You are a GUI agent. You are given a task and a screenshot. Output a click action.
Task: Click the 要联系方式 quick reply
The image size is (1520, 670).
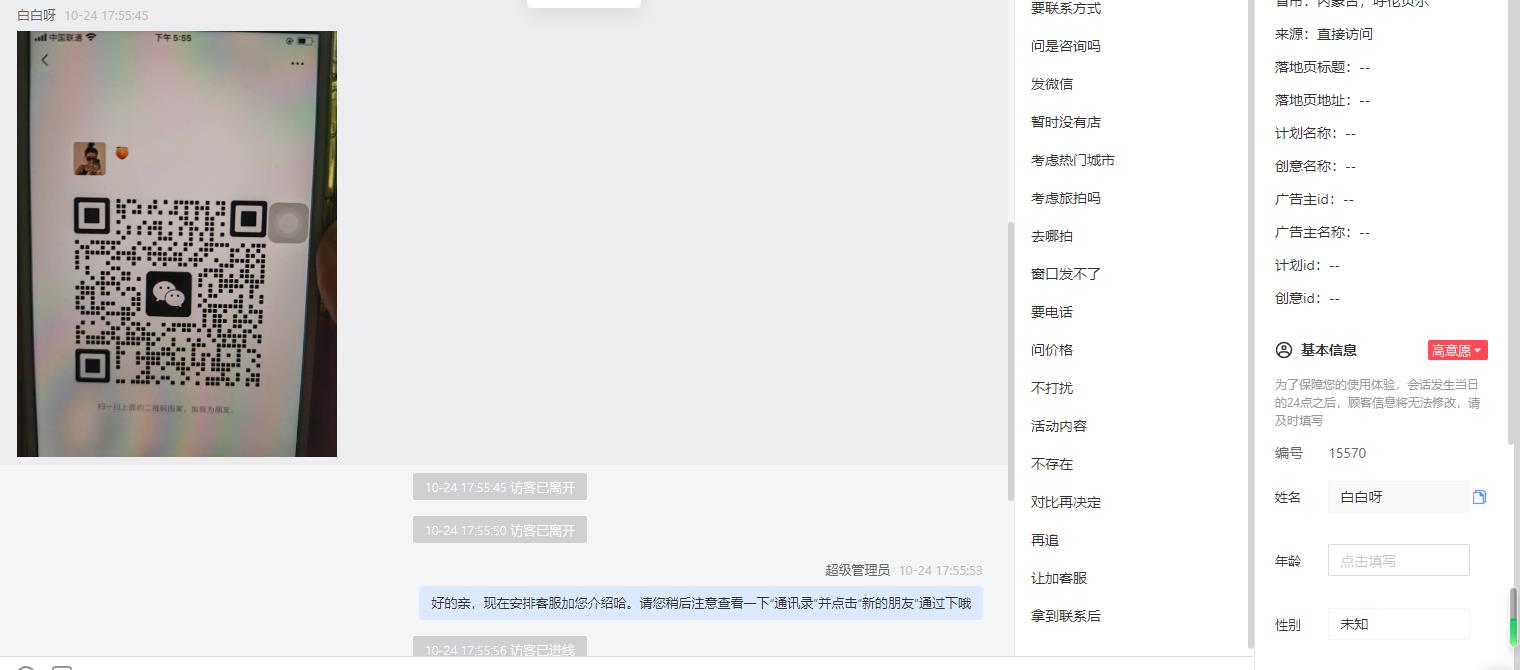1066,8
